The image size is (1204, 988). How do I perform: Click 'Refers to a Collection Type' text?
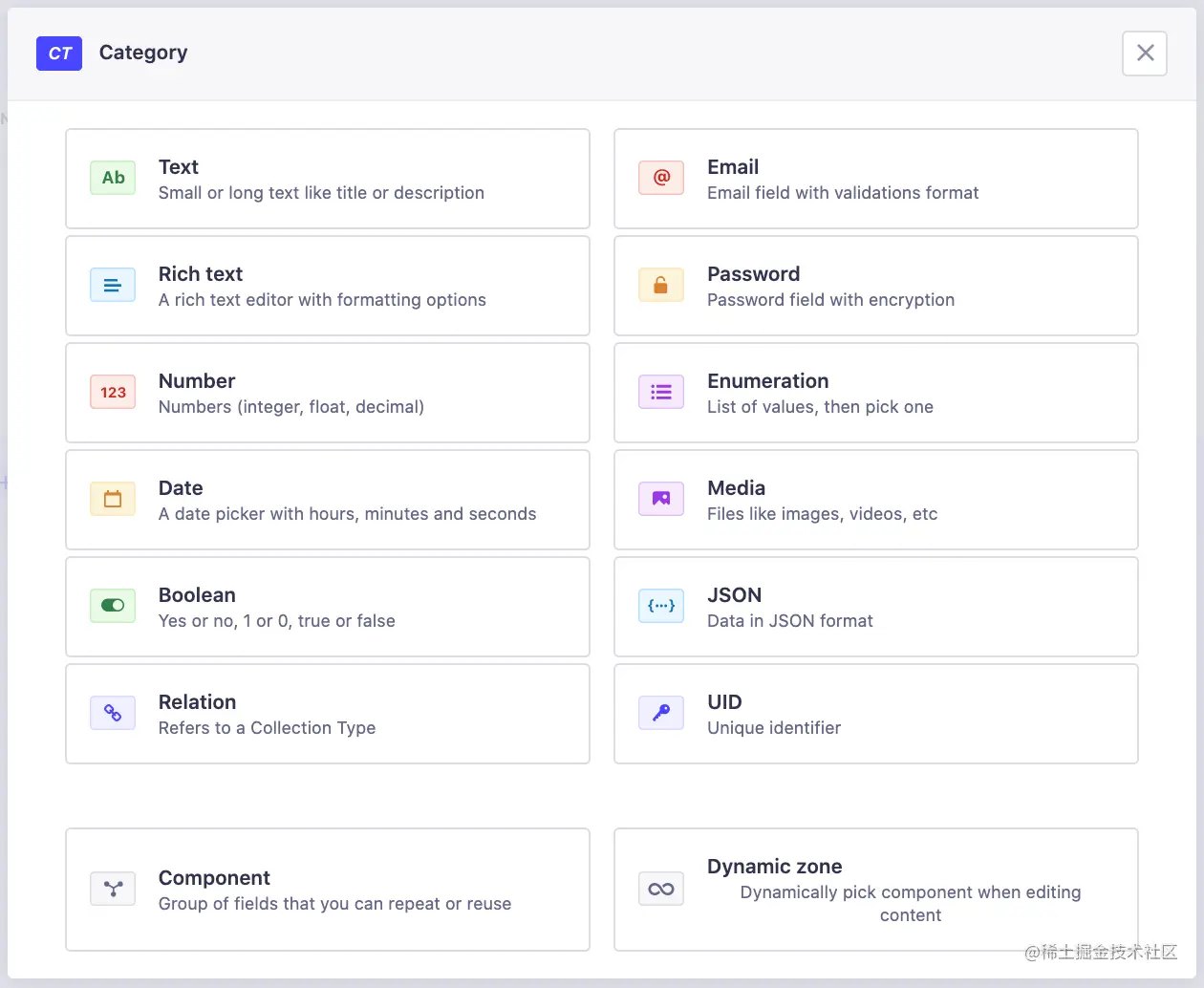pyautogui.click(x=268, y=728)
